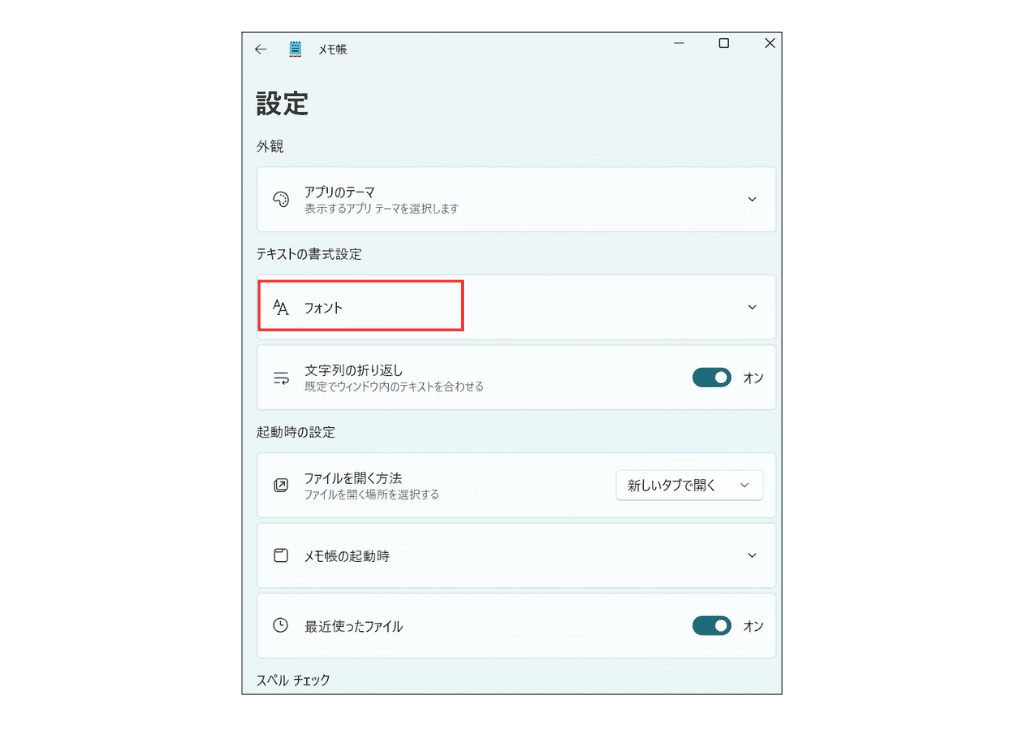Expand the フォント settings section
The height and width of the screenshot is (745, 1024).
click(751, 307)
